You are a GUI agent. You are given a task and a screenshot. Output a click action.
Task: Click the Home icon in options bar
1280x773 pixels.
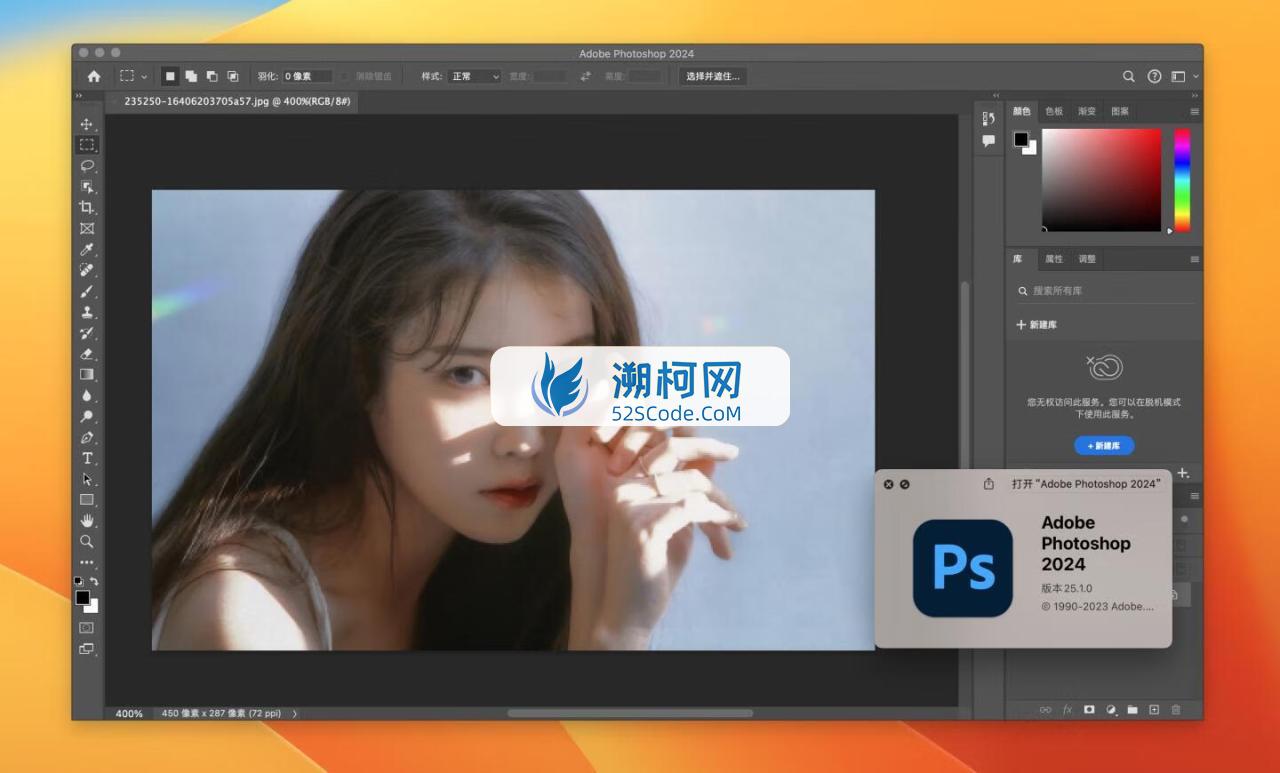94,76
